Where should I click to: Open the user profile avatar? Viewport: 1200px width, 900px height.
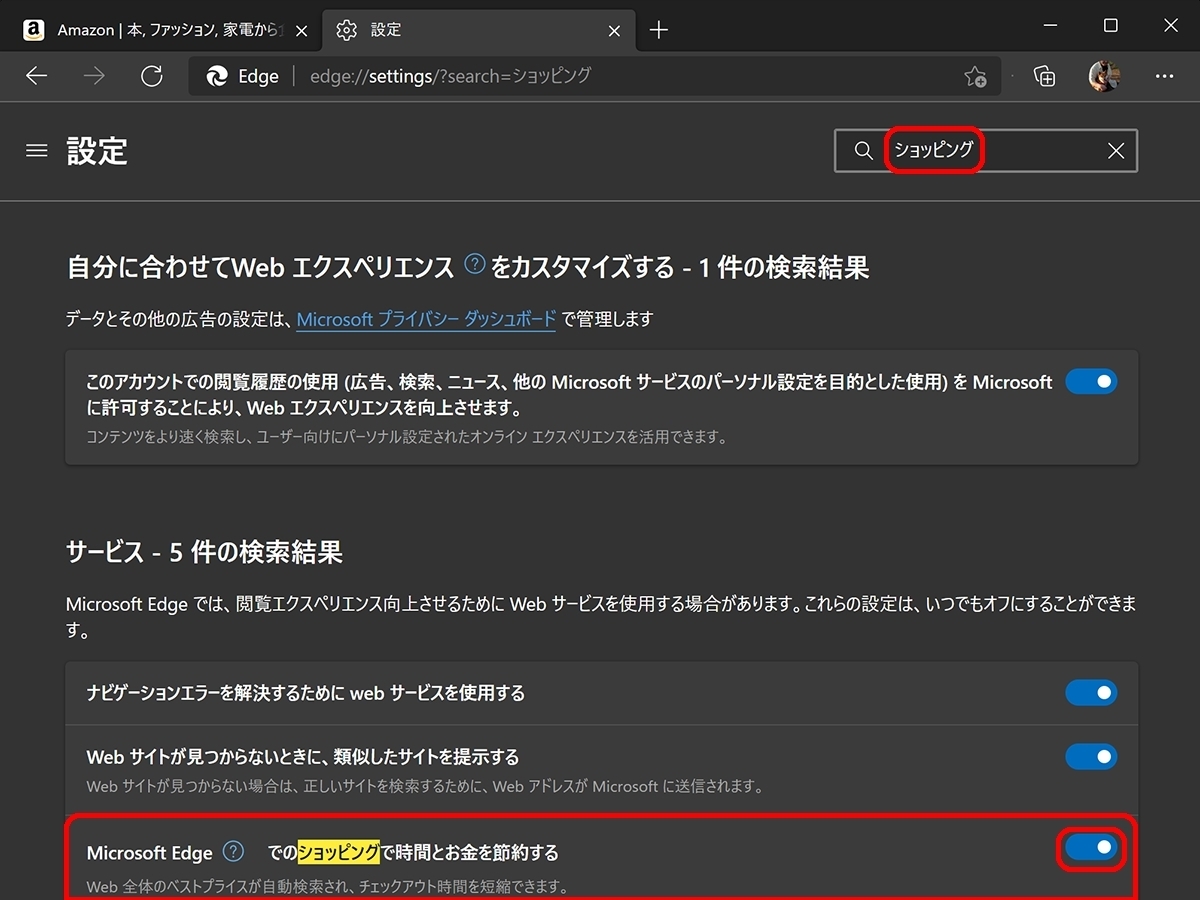[x=1104, y=76]
